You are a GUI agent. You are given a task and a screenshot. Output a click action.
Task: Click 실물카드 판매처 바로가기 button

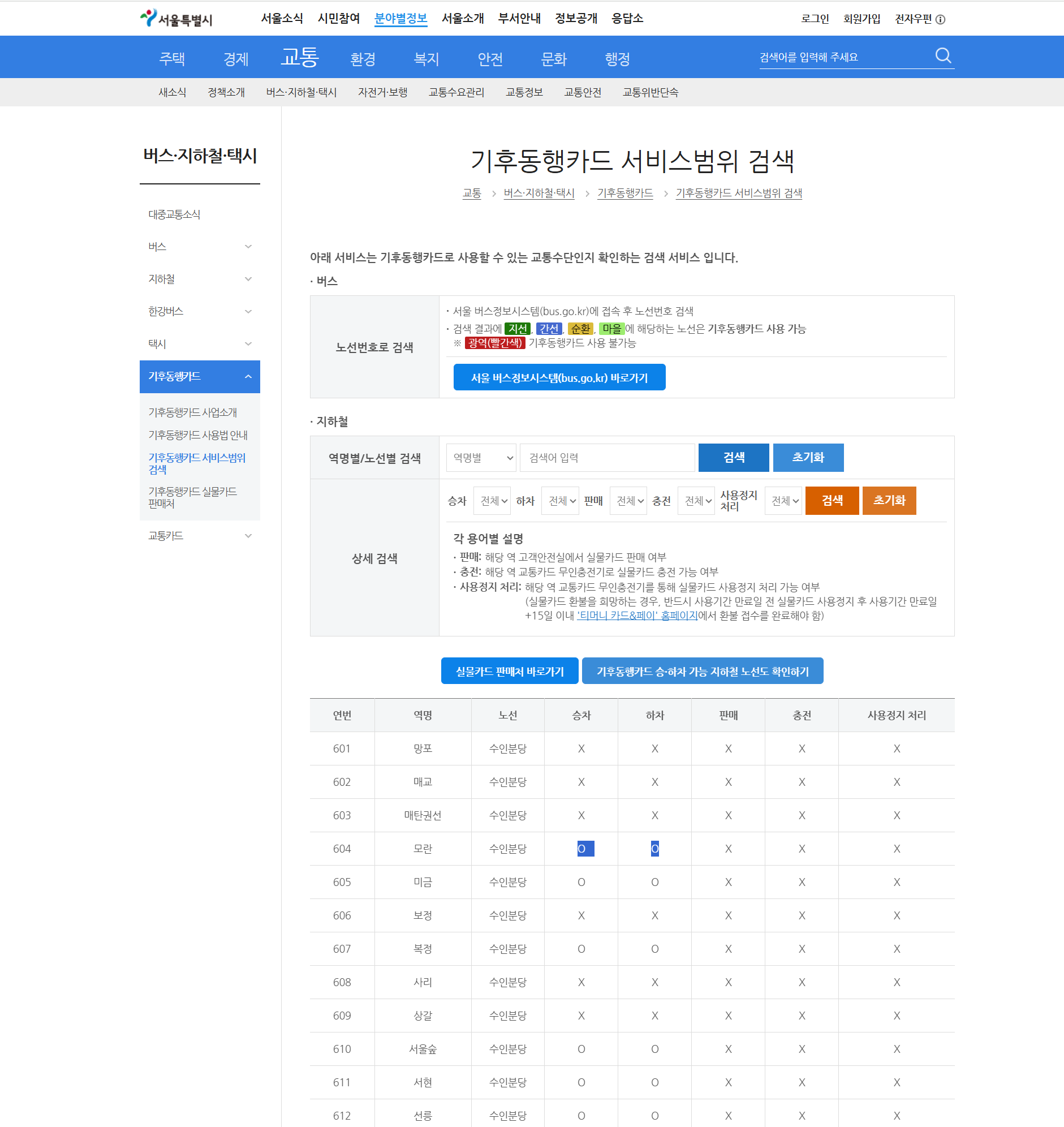pyautogui.click(x=509, y=671)
